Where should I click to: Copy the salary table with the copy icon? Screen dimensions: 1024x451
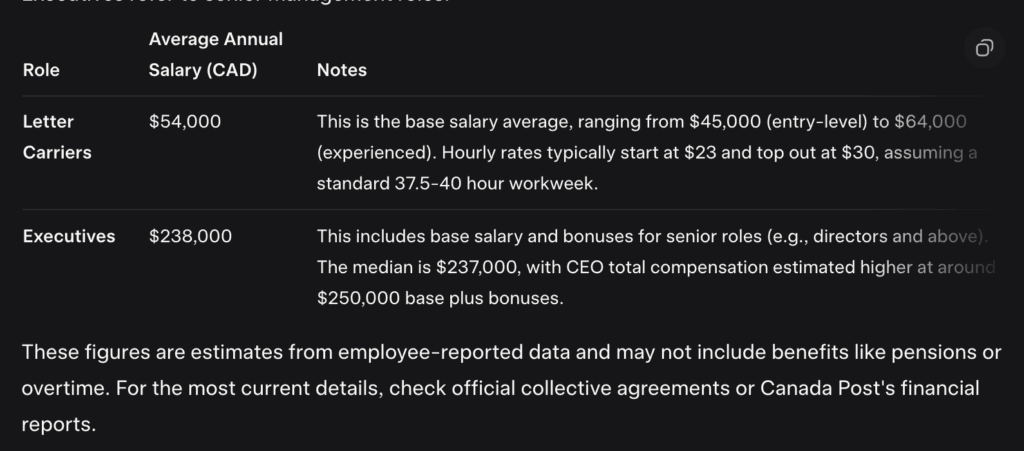(x=984, y=48)
